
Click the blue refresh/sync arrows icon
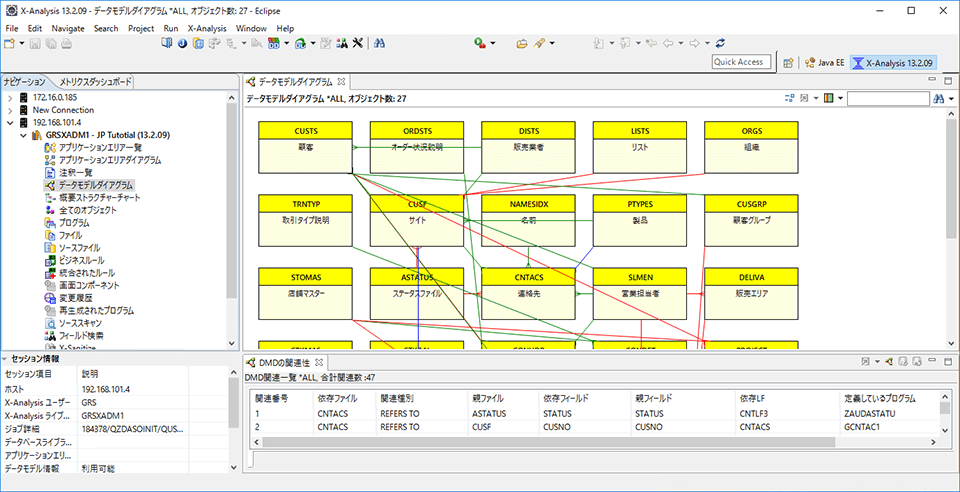(x=721, y=43)
